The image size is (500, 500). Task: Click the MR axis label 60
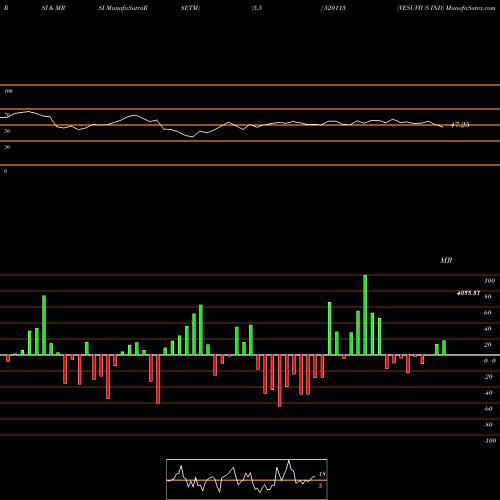click(x=488, y=313)
